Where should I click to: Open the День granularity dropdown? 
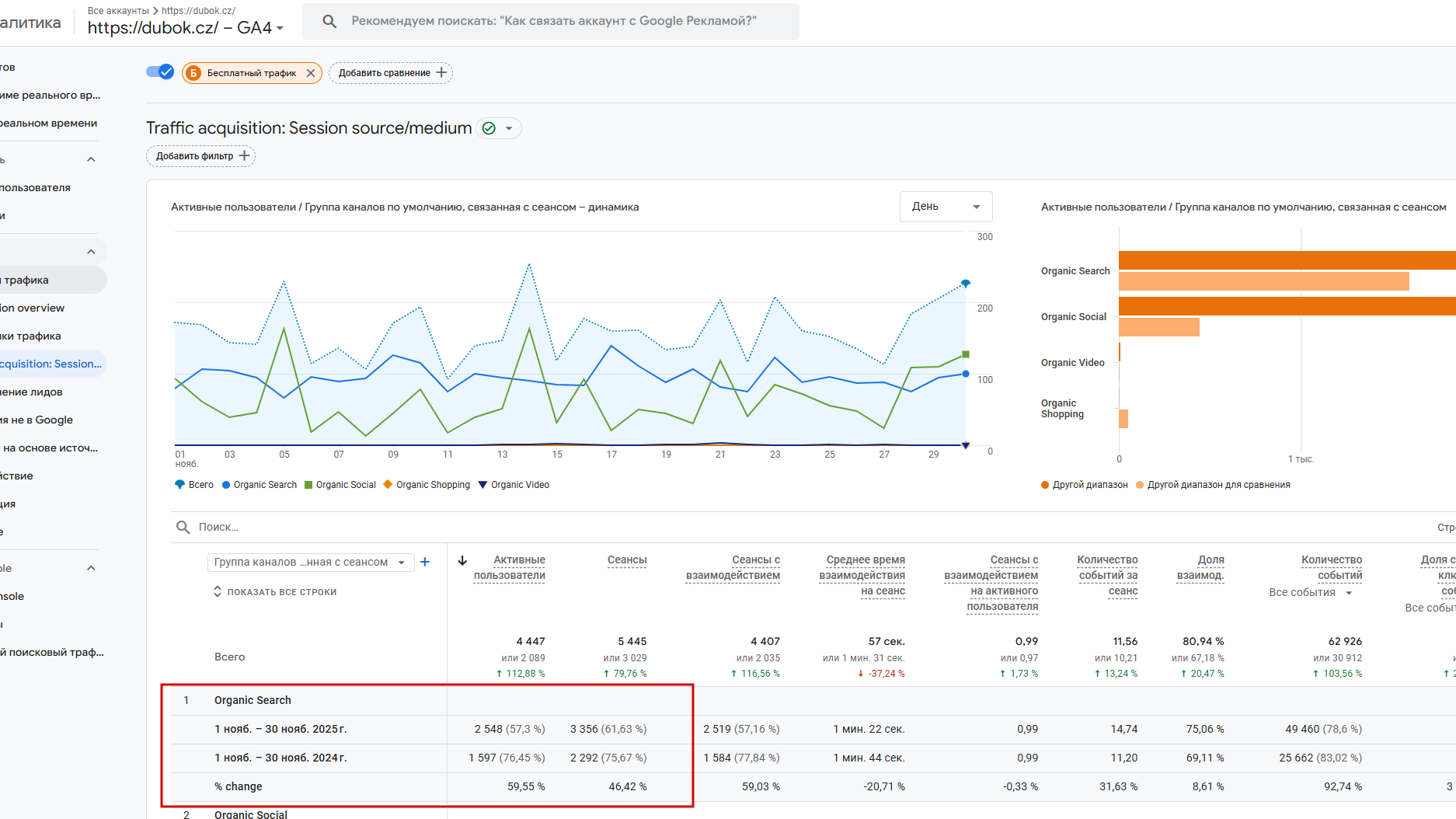point(946,207)
